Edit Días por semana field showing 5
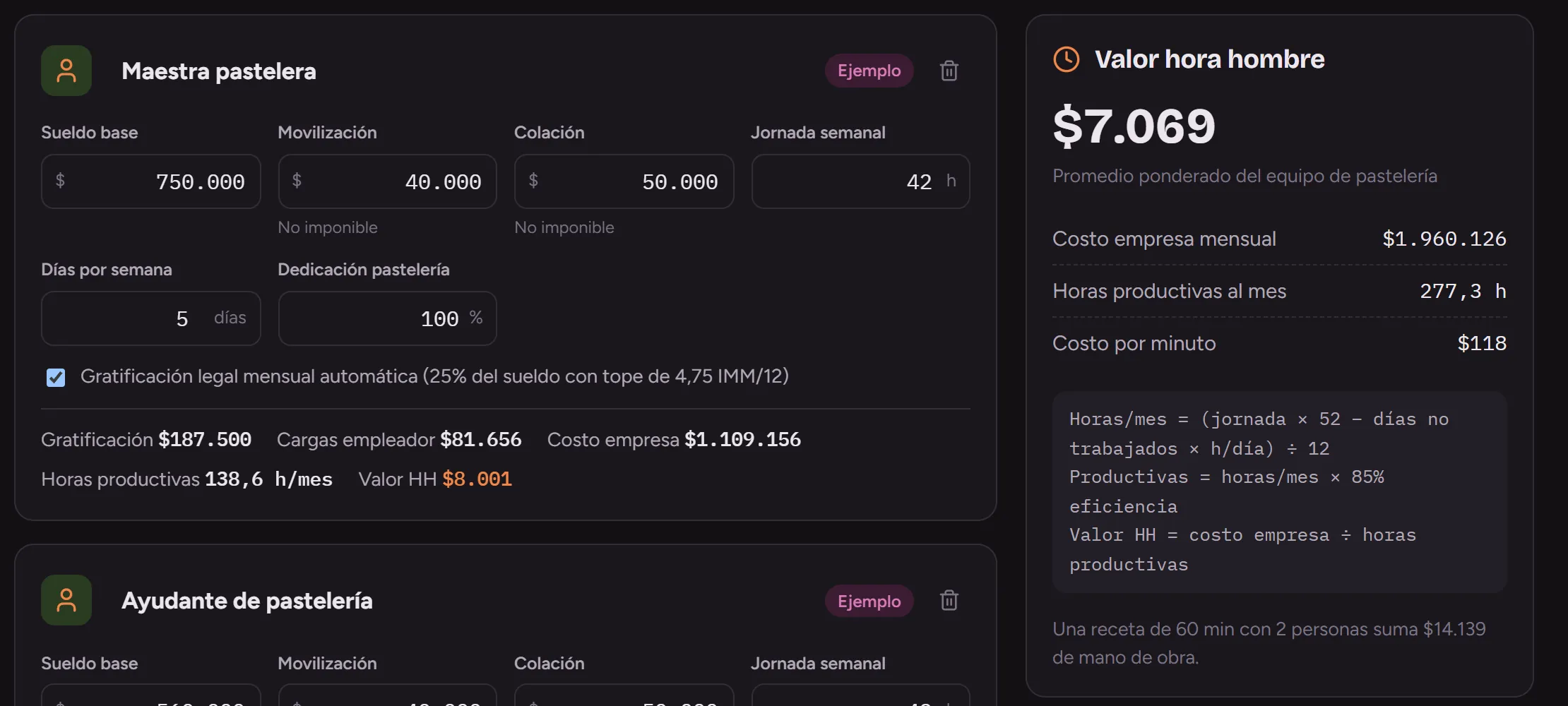This screenshot has height=706, width=1568. click(151, 318)
